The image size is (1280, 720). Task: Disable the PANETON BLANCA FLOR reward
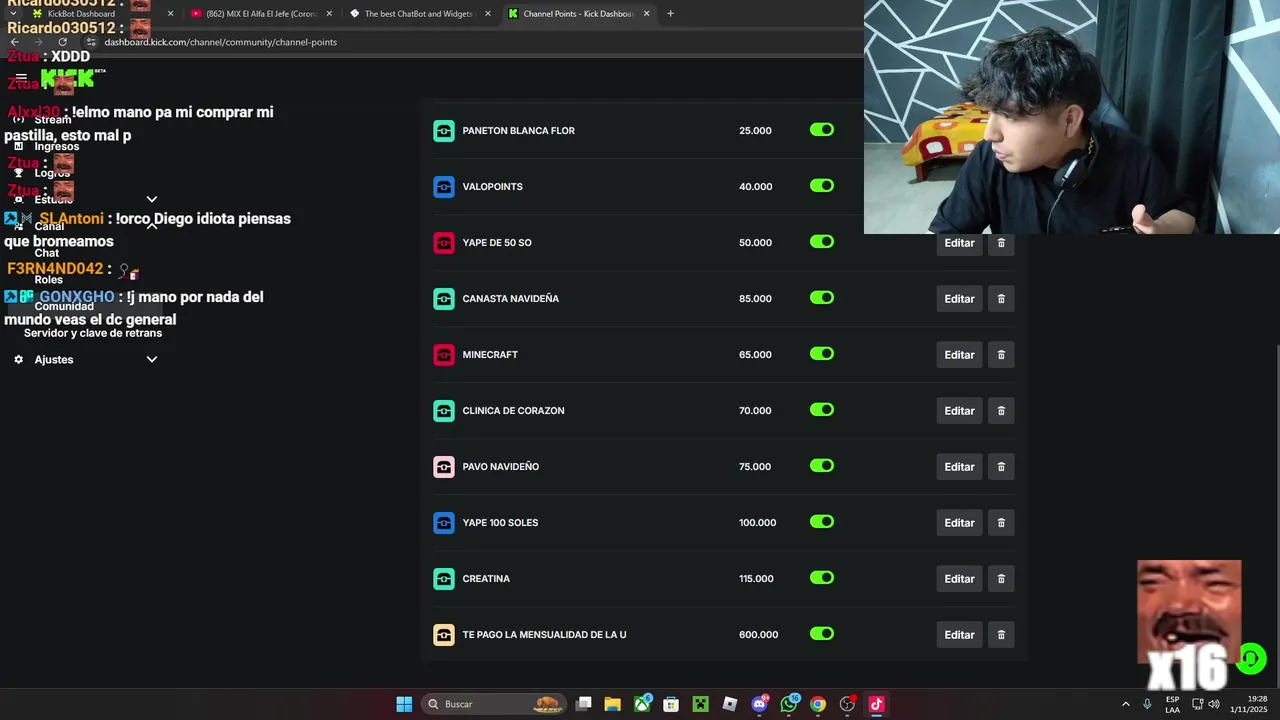click(822, 130)
